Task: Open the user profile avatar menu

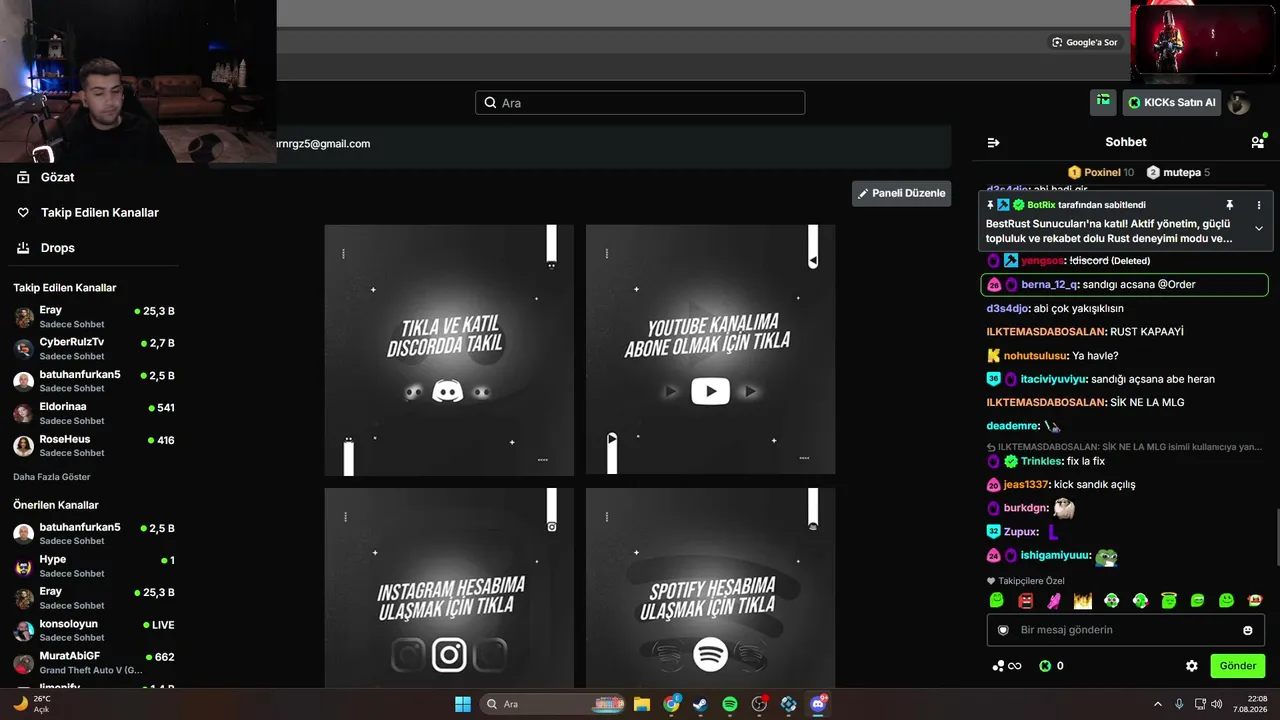Action: coord(1238,102)
